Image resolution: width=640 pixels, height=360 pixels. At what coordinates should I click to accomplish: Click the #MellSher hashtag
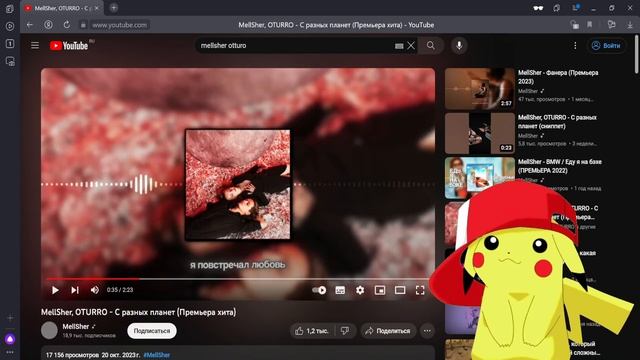(157, 355)
